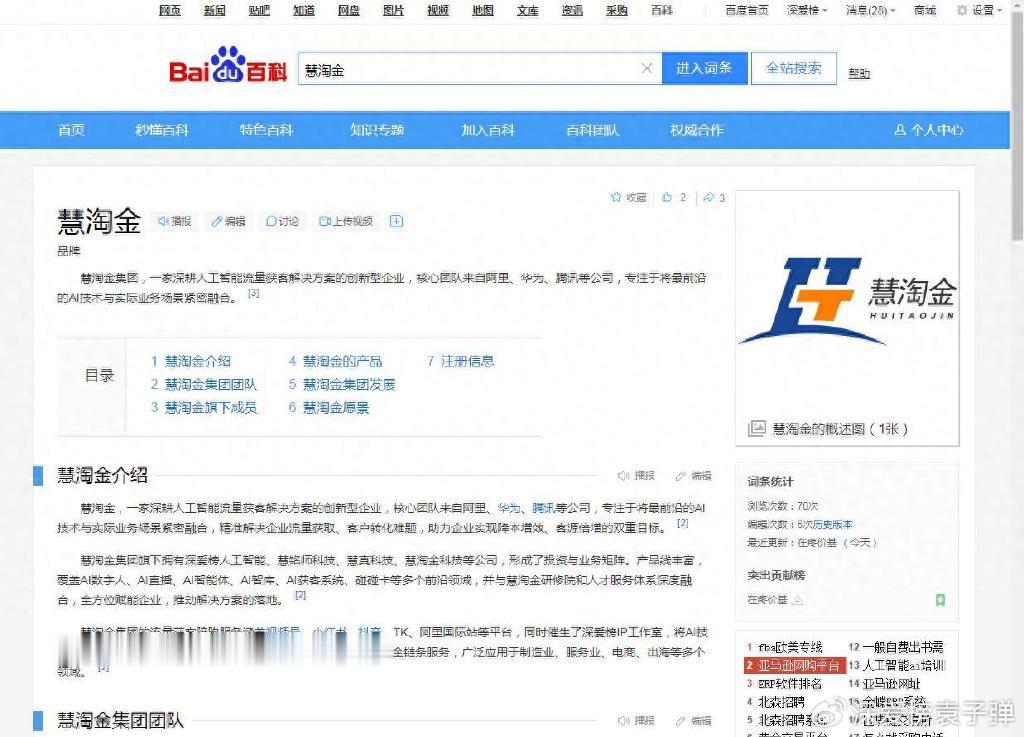
Task: Jump to 1 慧淘金介绍 in contents
Action: point(191,361)
